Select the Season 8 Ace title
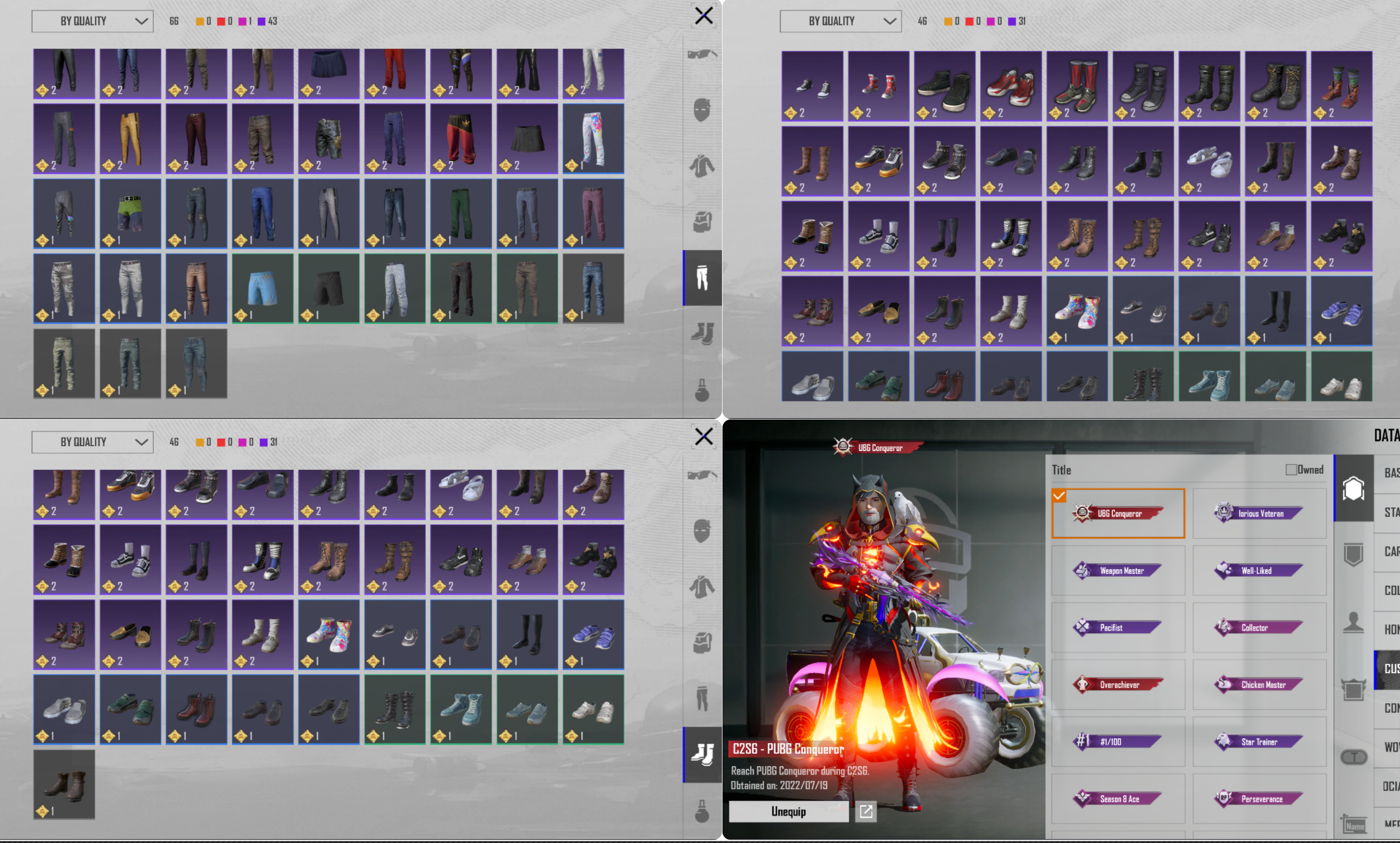Screen dimensions: 1400x843 1118,798
